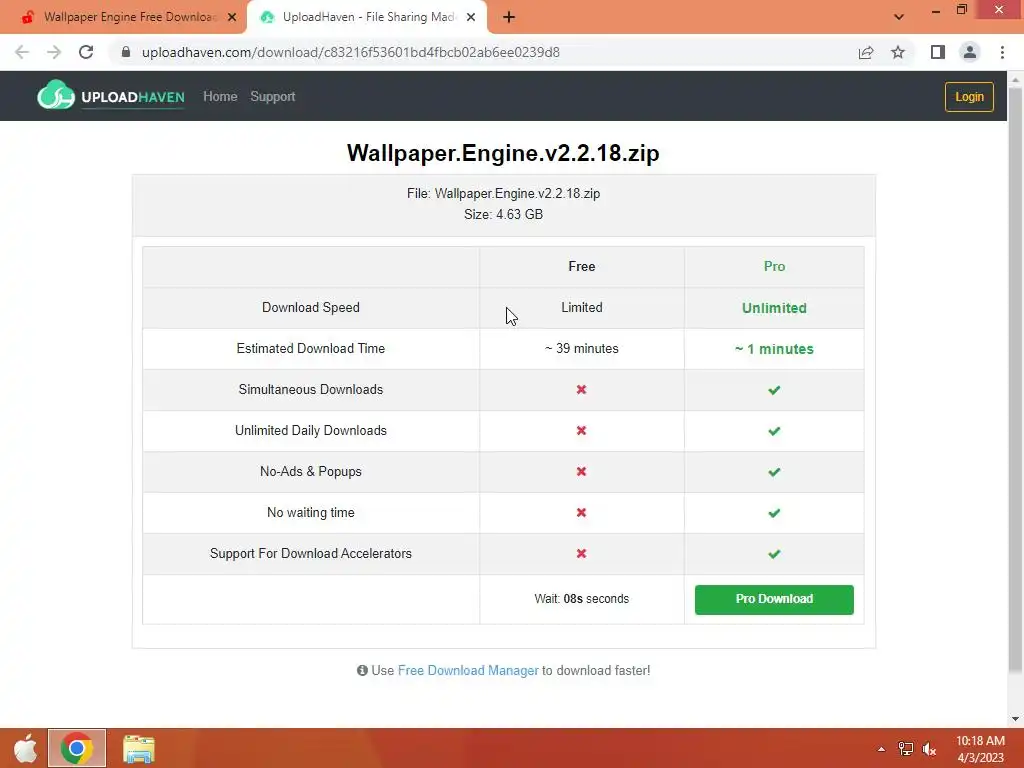
Task: Open Support in site navbar
Action: (x=273, y=97)
